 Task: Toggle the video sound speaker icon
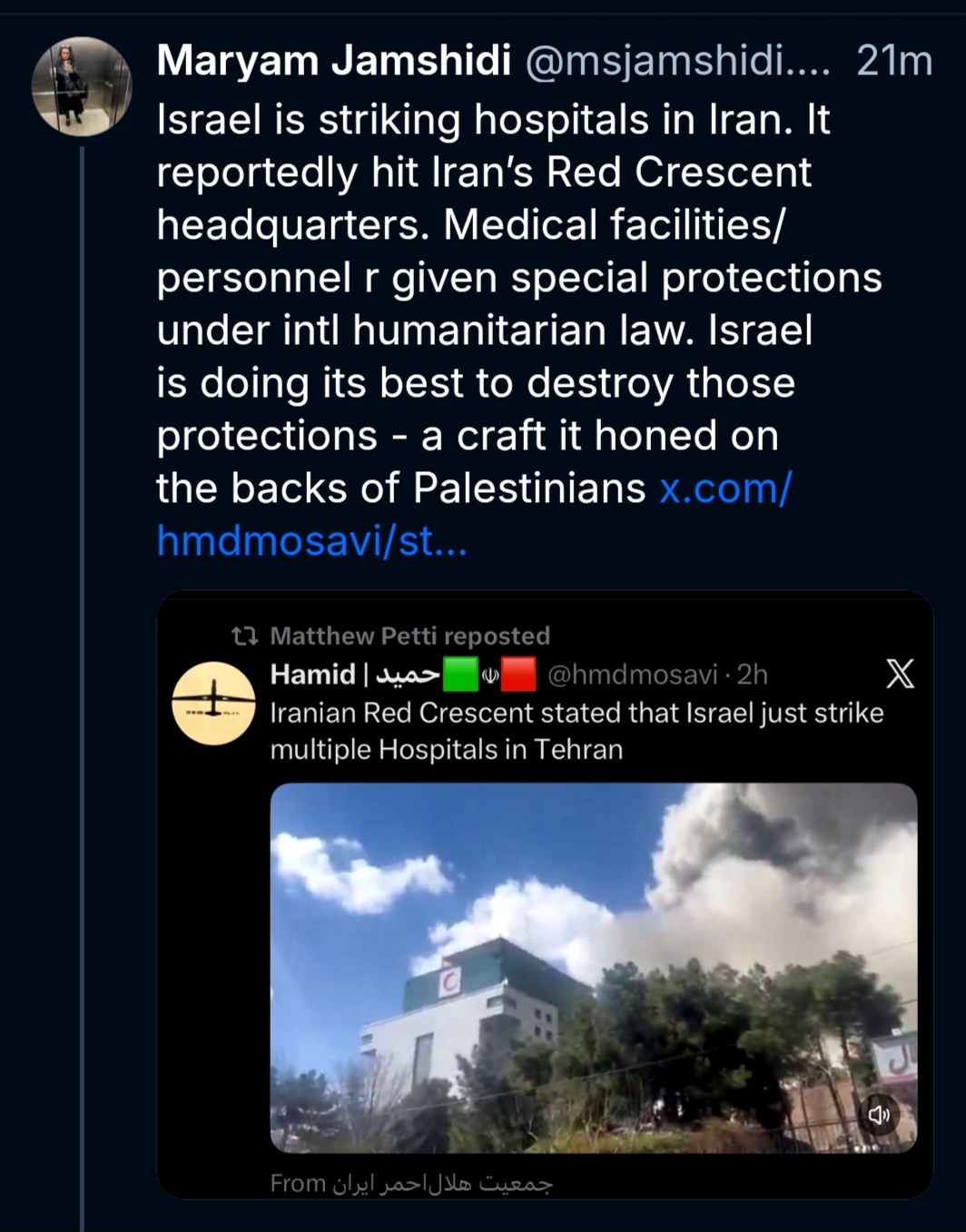click(x=879, y=1115)
